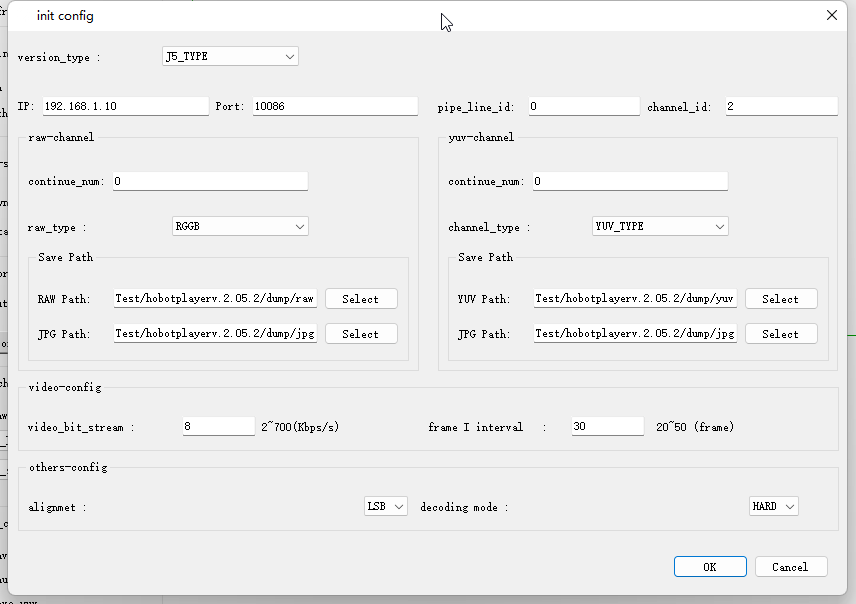Open the decoding mode HARD dropdown
Screen dimensions: 856x604
[774, 507]
